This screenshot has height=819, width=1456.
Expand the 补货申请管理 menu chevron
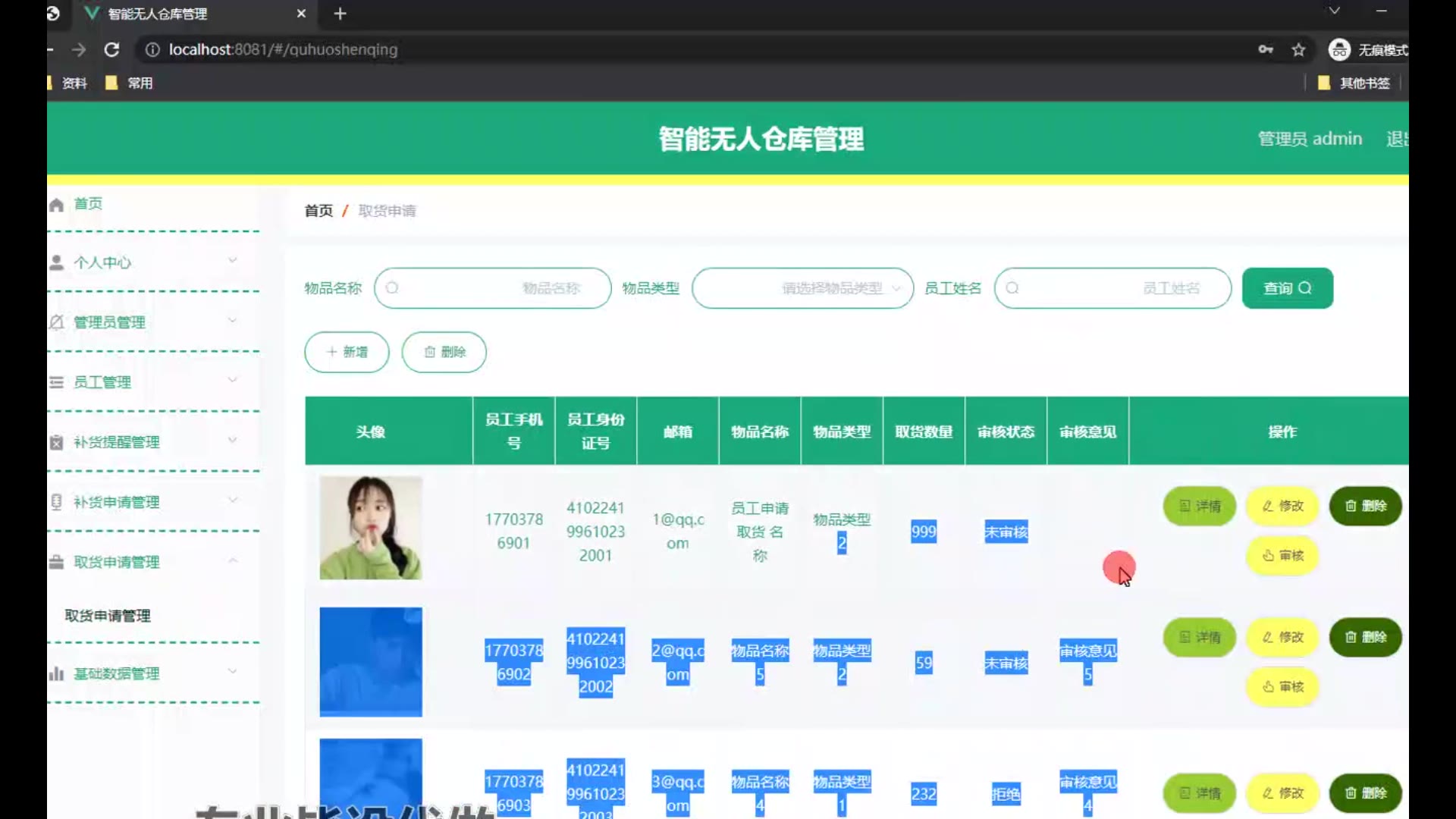pos(233,500)
